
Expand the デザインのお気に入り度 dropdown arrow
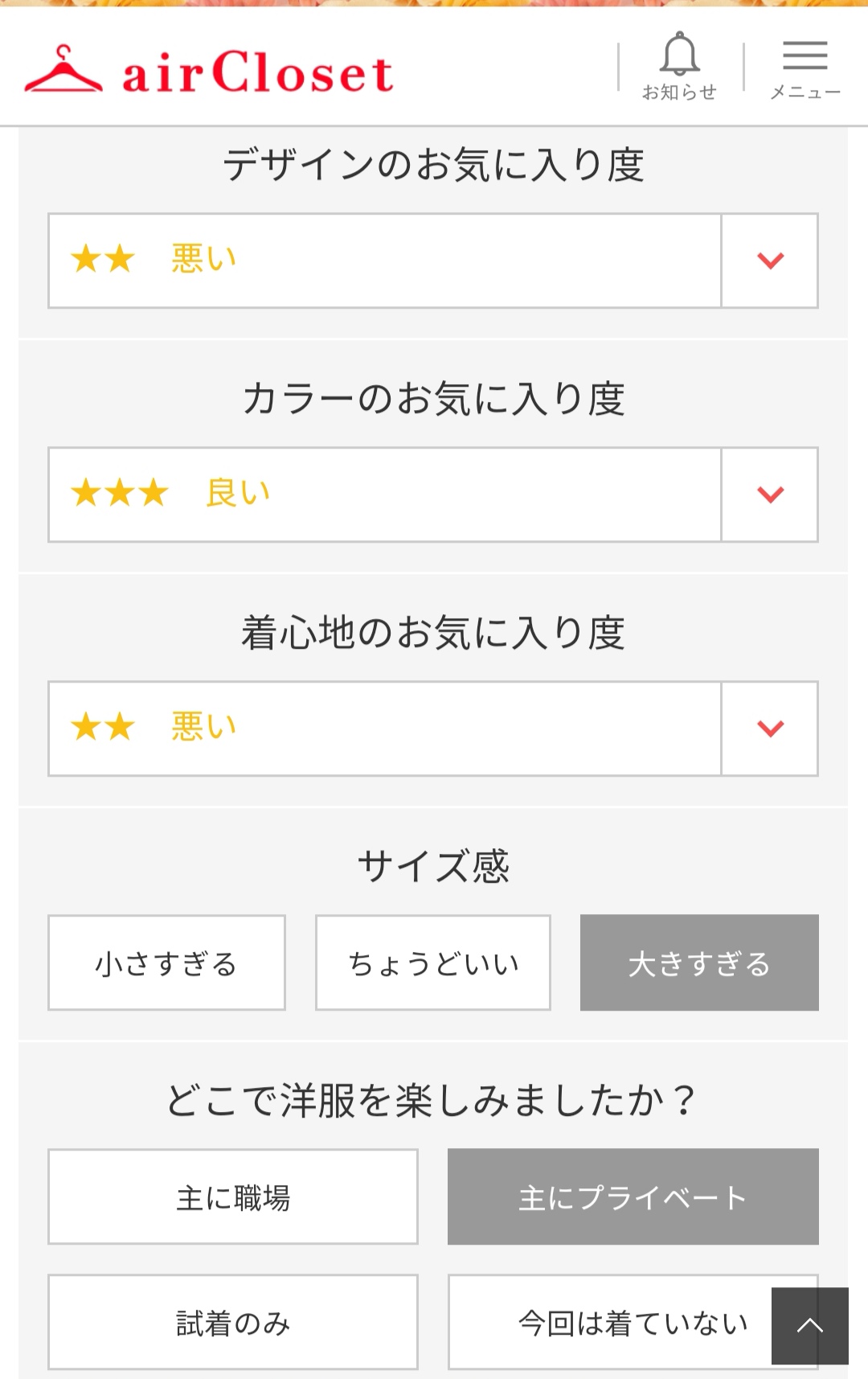(x=770, y=261)
